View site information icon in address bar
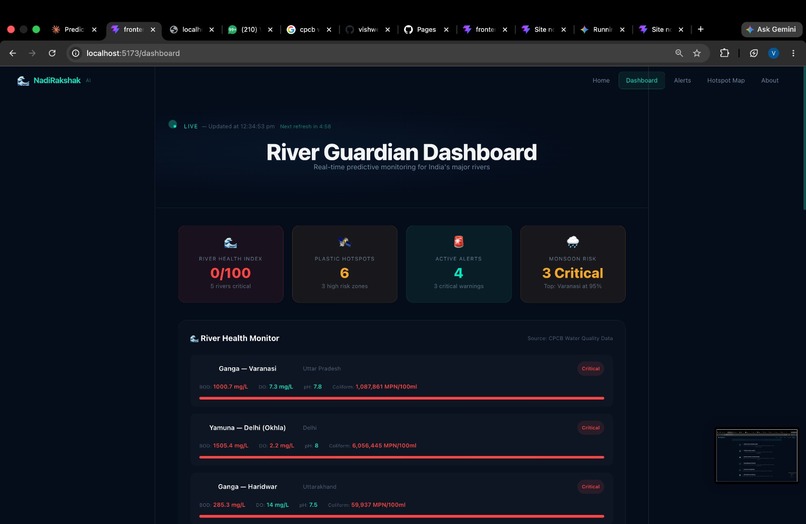Viewport: 806px width, 524px height. tap(76, 53)
